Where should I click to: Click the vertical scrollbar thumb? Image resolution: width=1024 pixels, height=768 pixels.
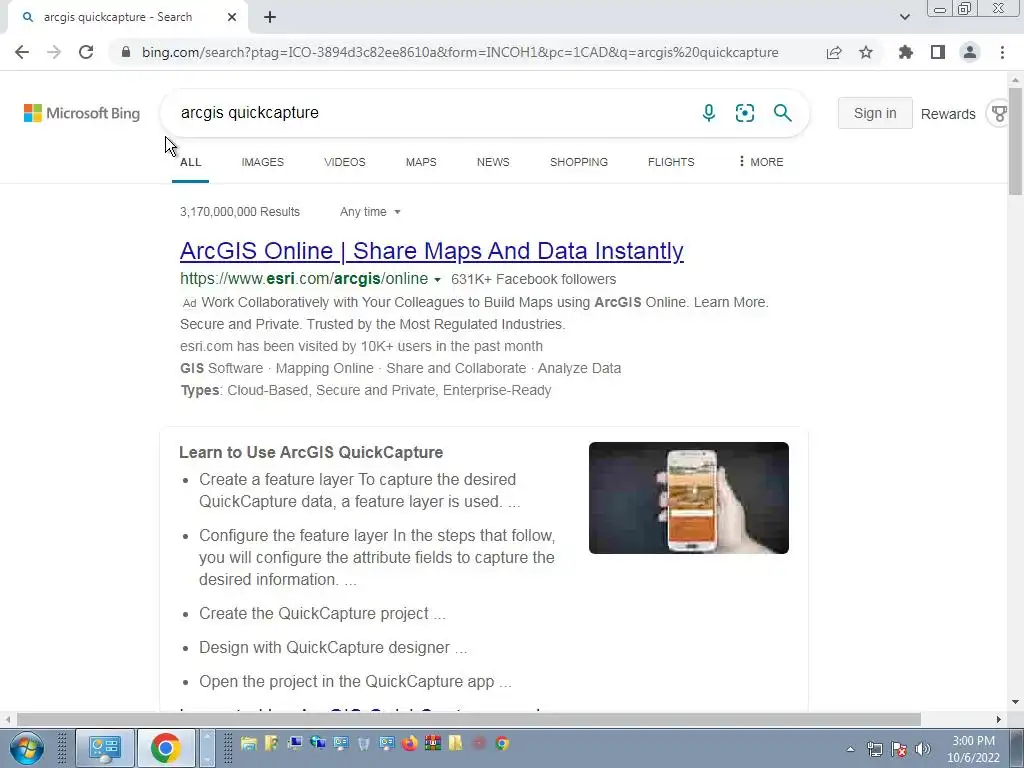tap(1015, 140)
